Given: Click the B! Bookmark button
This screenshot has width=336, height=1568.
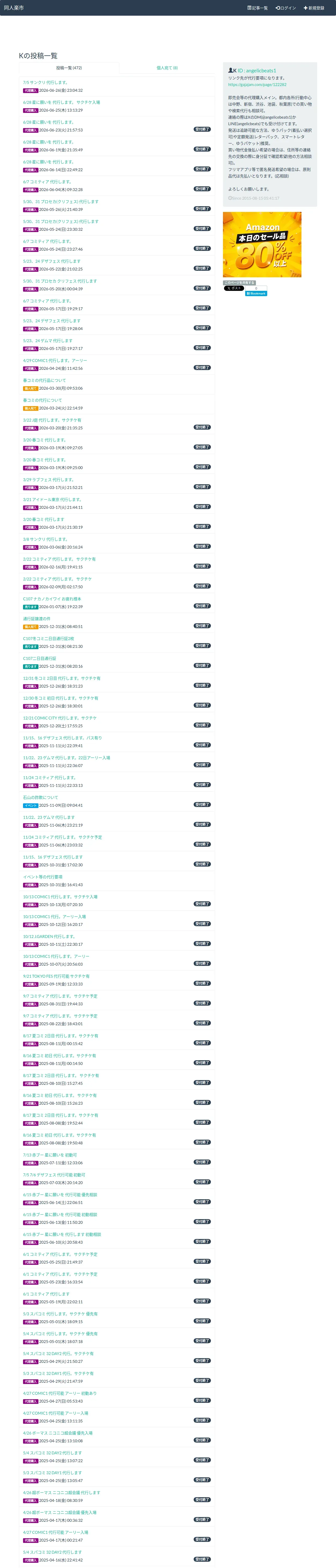Looking at the screenshot, I should (256, 293).
